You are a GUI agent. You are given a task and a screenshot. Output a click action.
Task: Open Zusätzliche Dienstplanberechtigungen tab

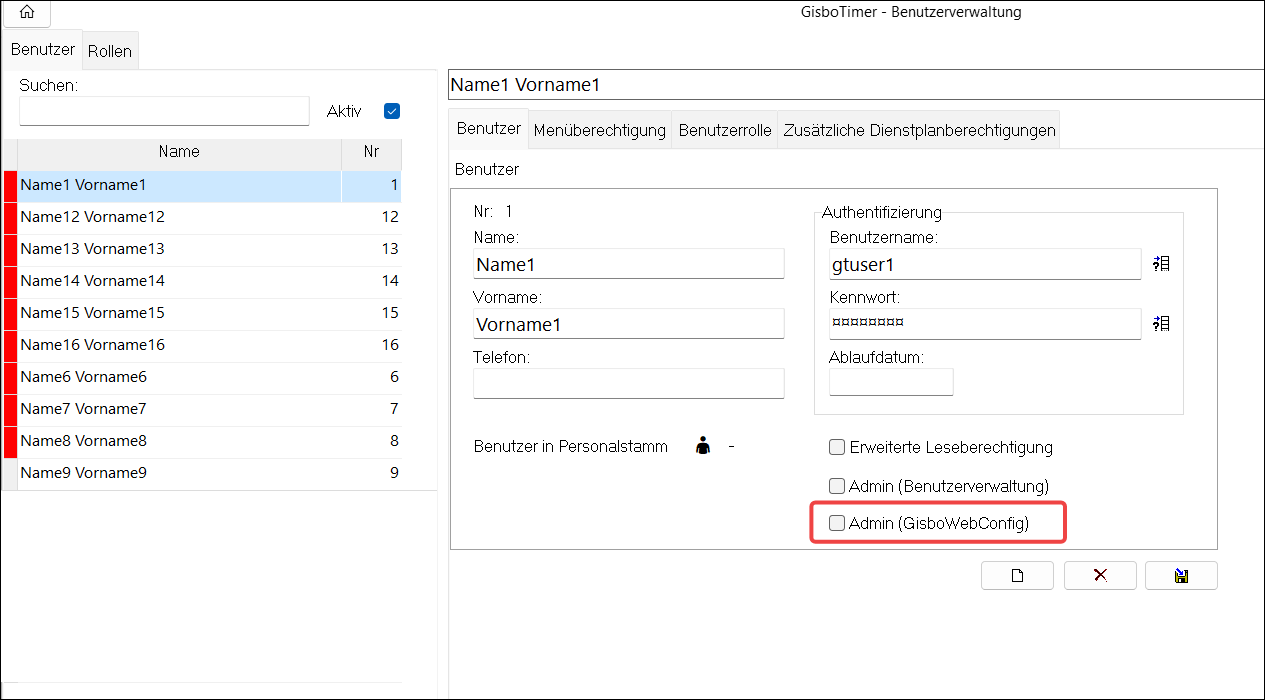pyautogui.click(x=919, y=130)
